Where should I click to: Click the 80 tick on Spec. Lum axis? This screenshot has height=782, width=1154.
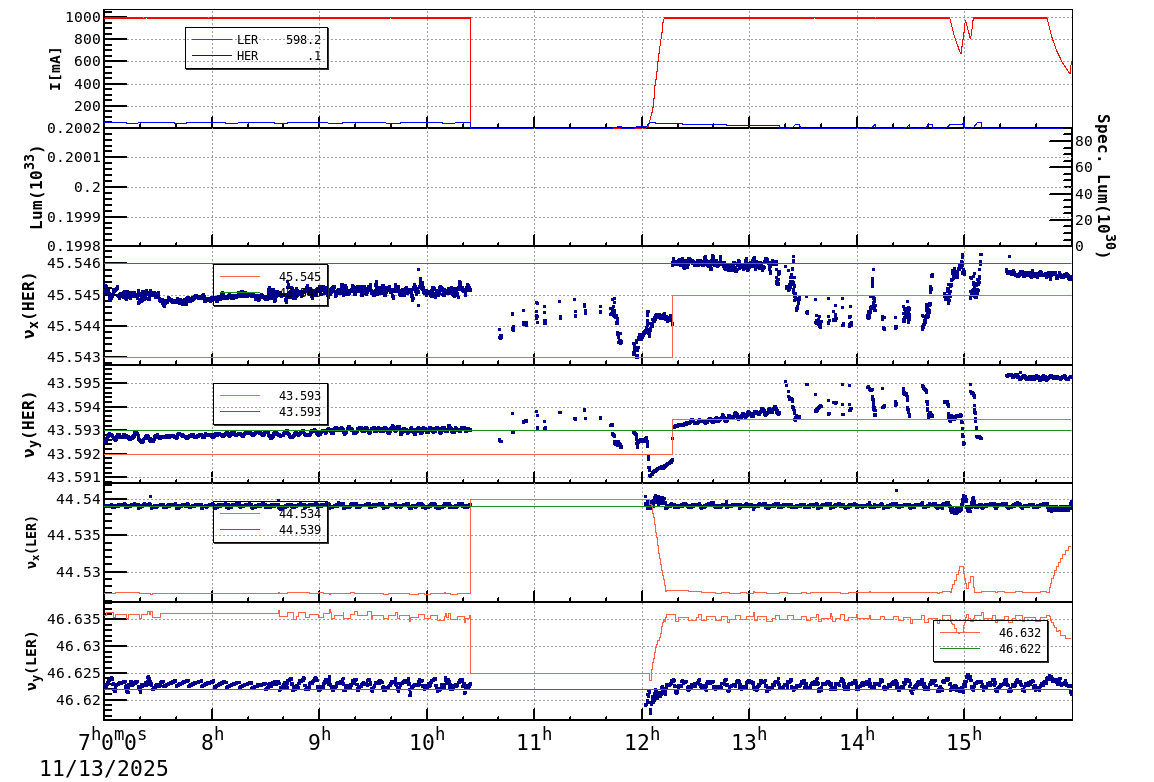(1083, 142)
